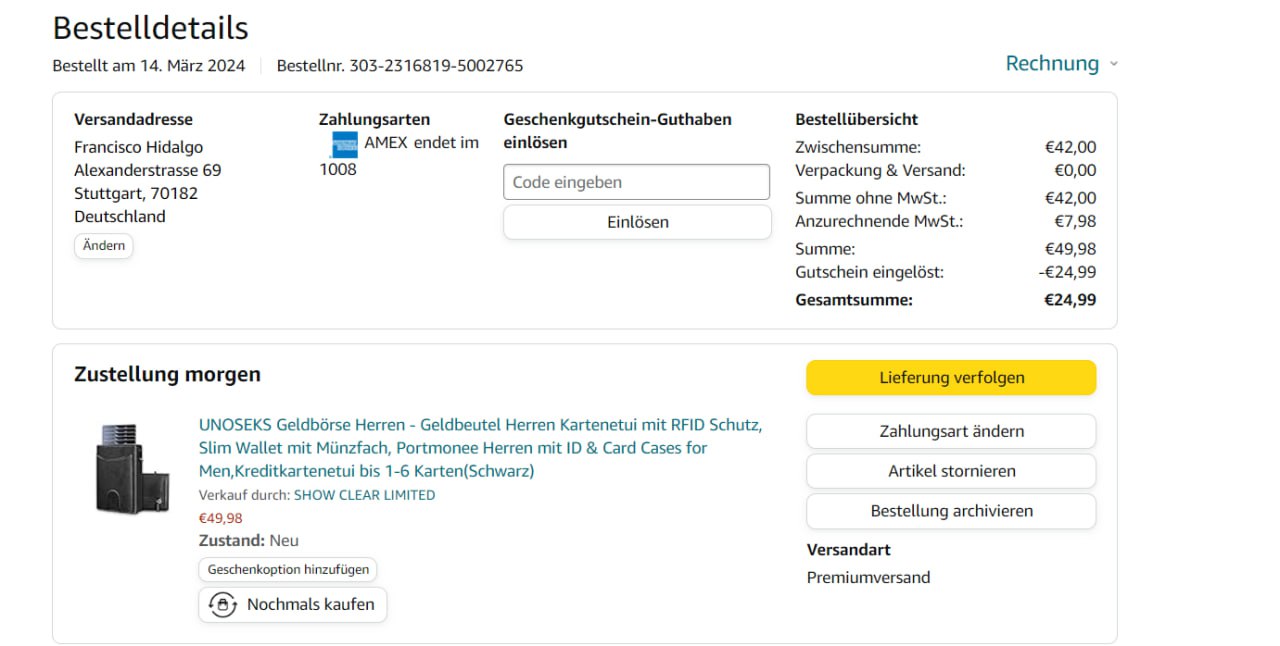Click the Gutschein eingelöst value -€24,99
This screenshot has height=646, width=1280.
pos(1067,272)
